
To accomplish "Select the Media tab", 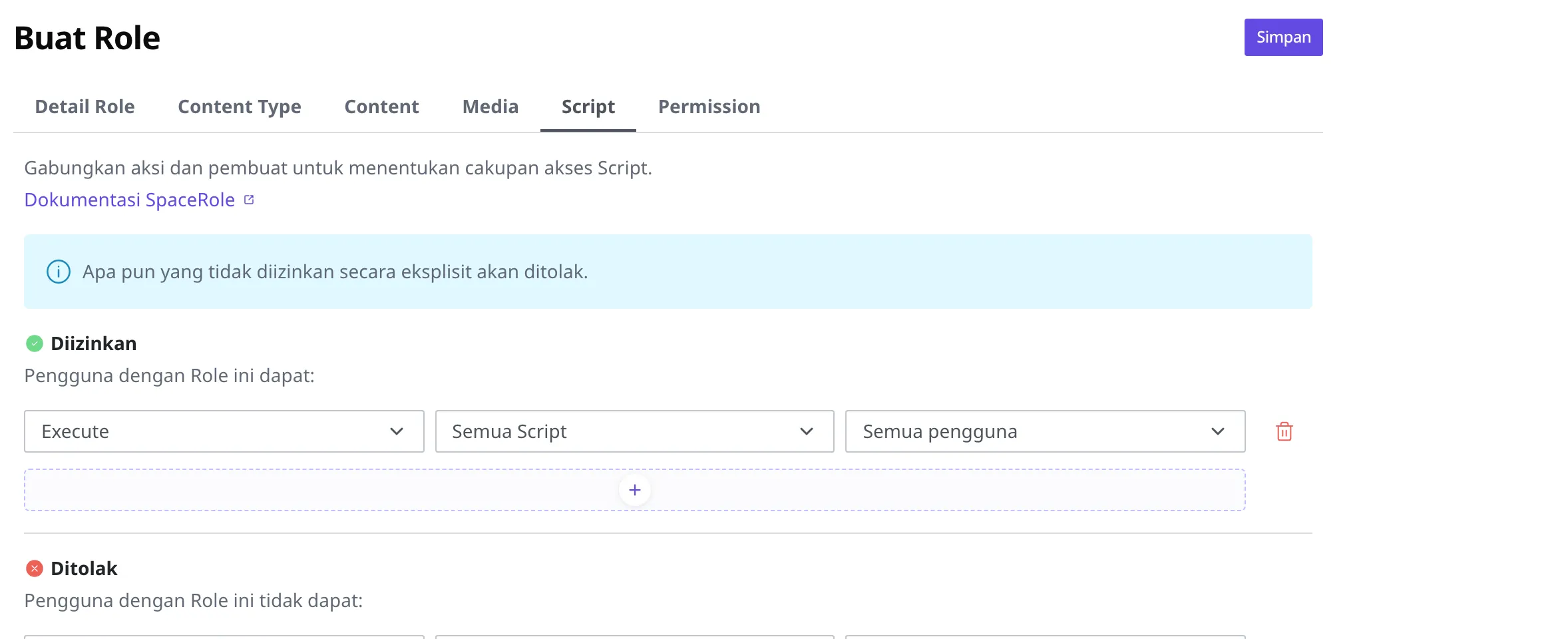I will pyautogui.click(x=490, y=106).
